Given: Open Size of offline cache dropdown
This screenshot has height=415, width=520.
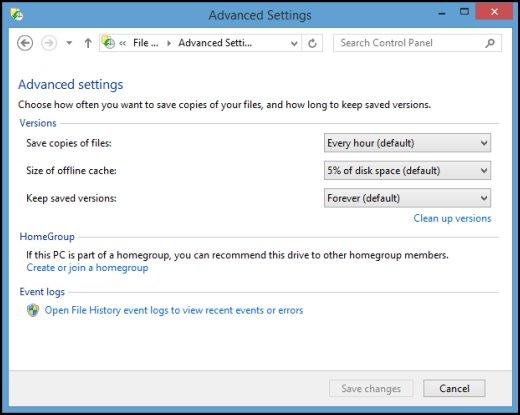Looking at the screenshot, I should [x=407, y=170].
